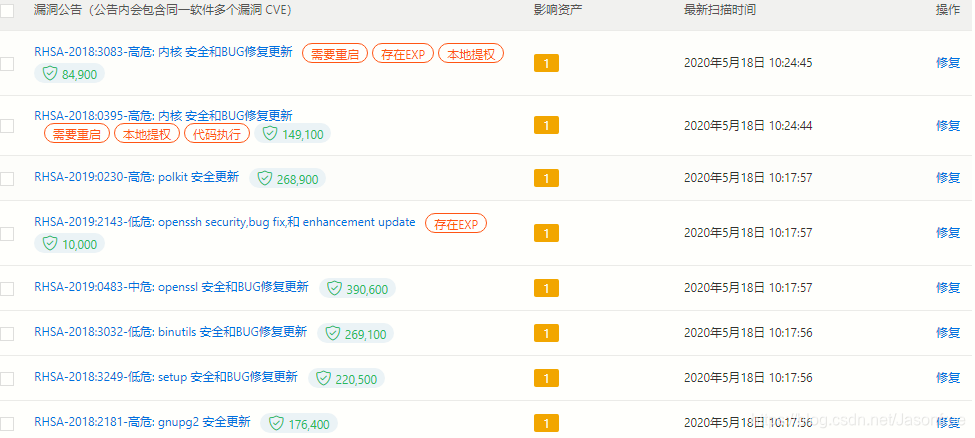Click shield icon beside 269,100 count
Image resolution: width=975 pixels, height=438 pixels.
(333, 333)
